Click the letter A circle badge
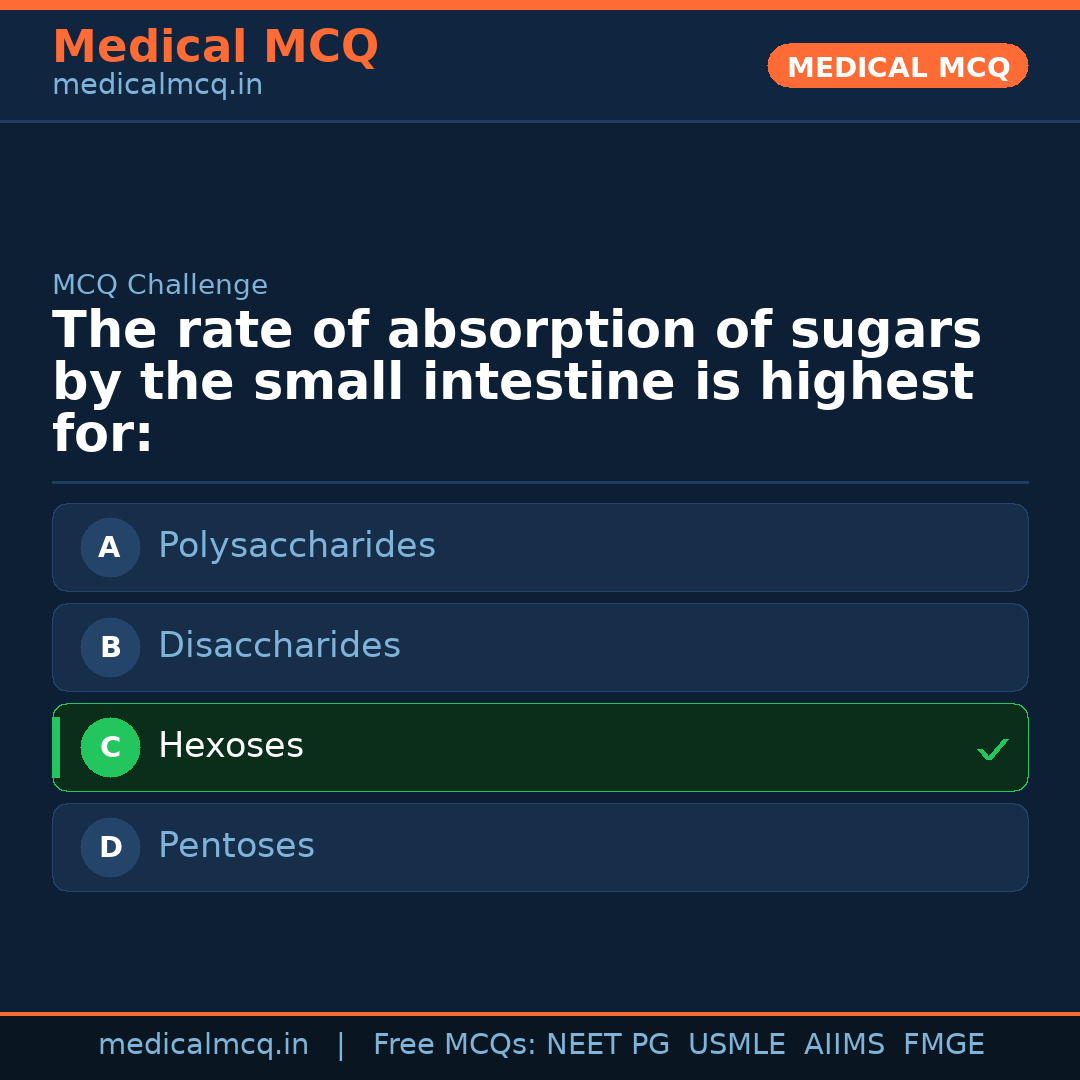This screenshot has height=1080, width=1080. (x=110, y=547)
